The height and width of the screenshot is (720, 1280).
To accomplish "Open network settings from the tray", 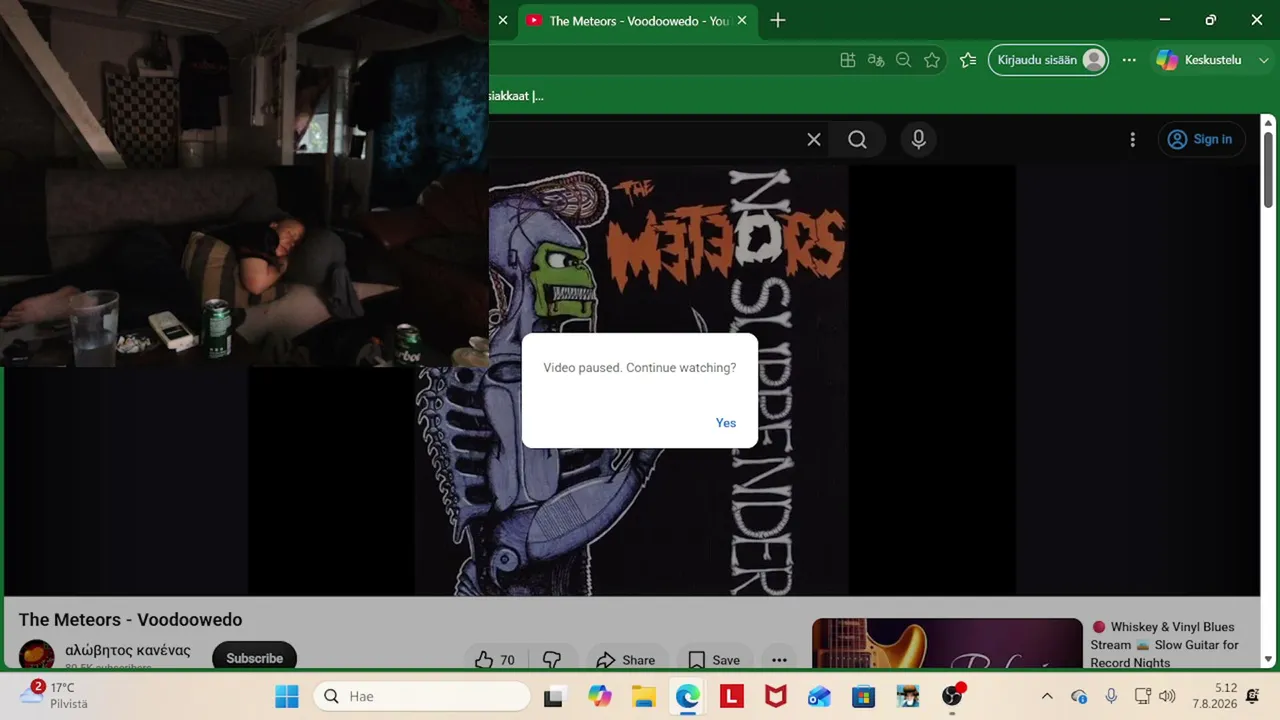I will pos(1143,696).
